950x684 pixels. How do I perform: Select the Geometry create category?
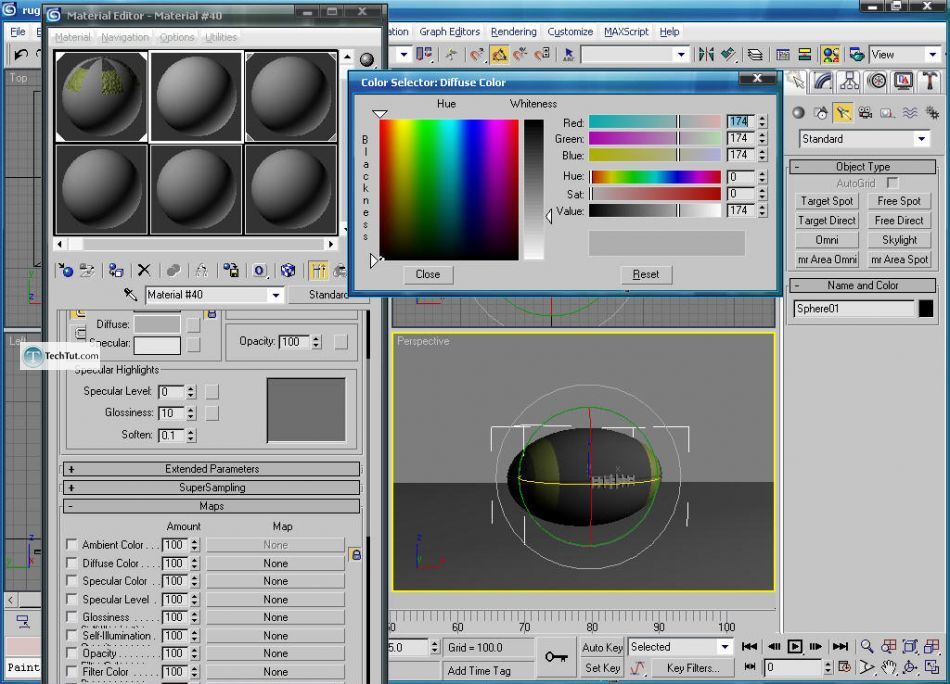[799, 113]
